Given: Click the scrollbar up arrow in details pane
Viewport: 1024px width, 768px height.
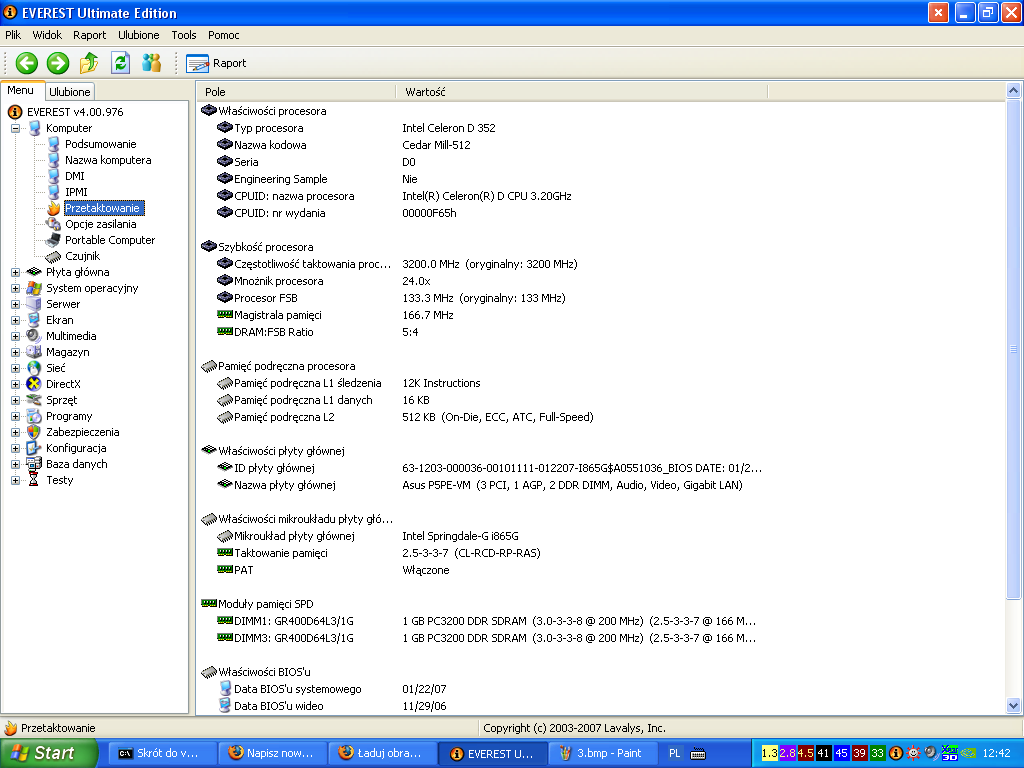Looking at the screenshot, I should (x=1014, y=91).
